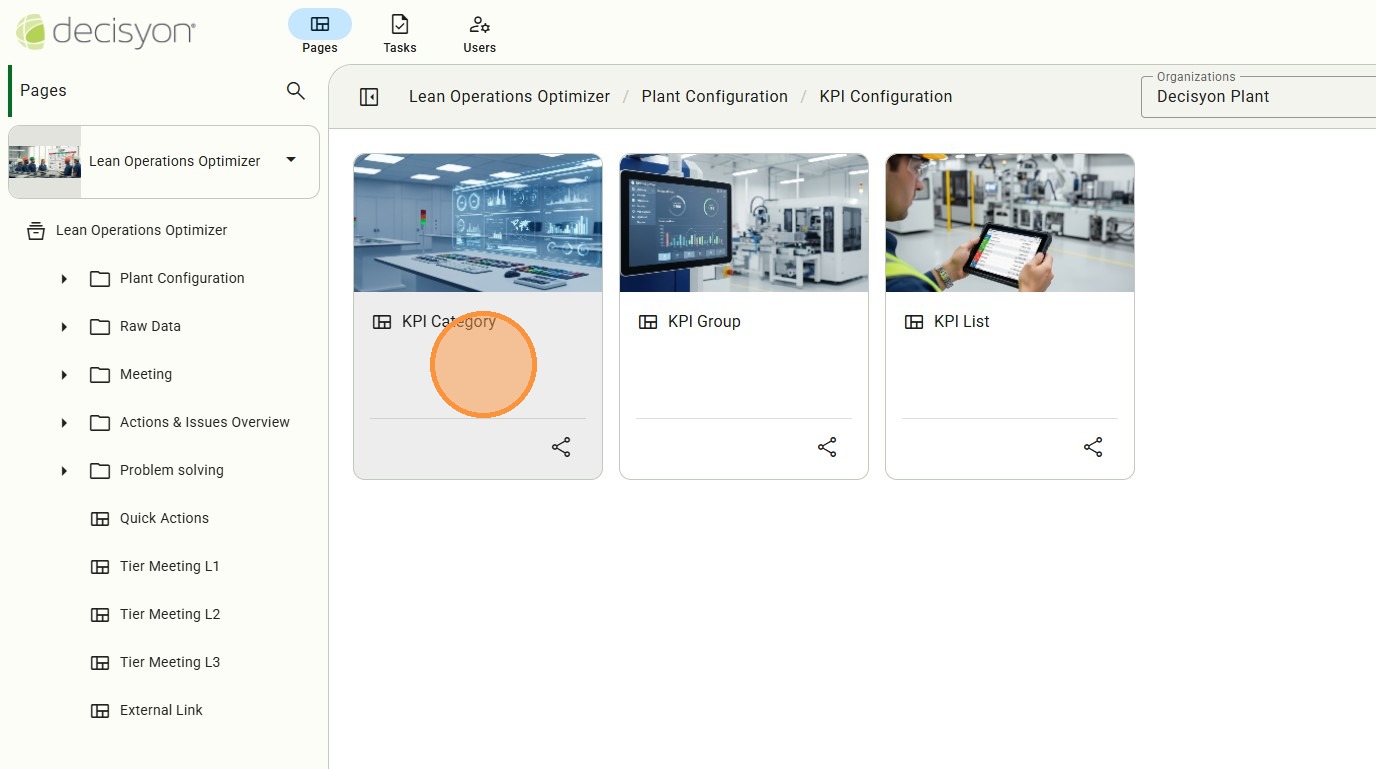Expand the Problem solving folder arrow
The image size is (1376, 769).
(x=64, y=471)
